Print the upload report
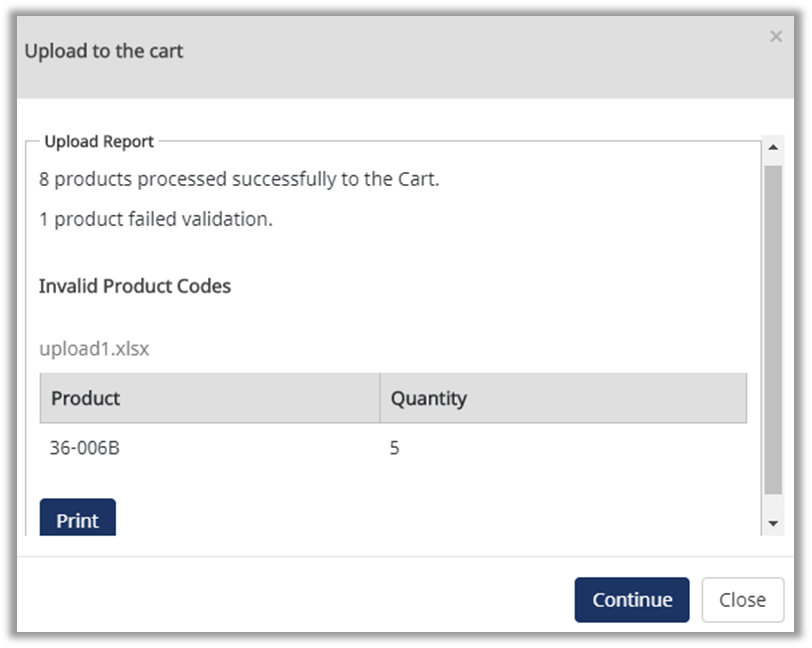The image size is (812, 648). click(x=77, y=518)
